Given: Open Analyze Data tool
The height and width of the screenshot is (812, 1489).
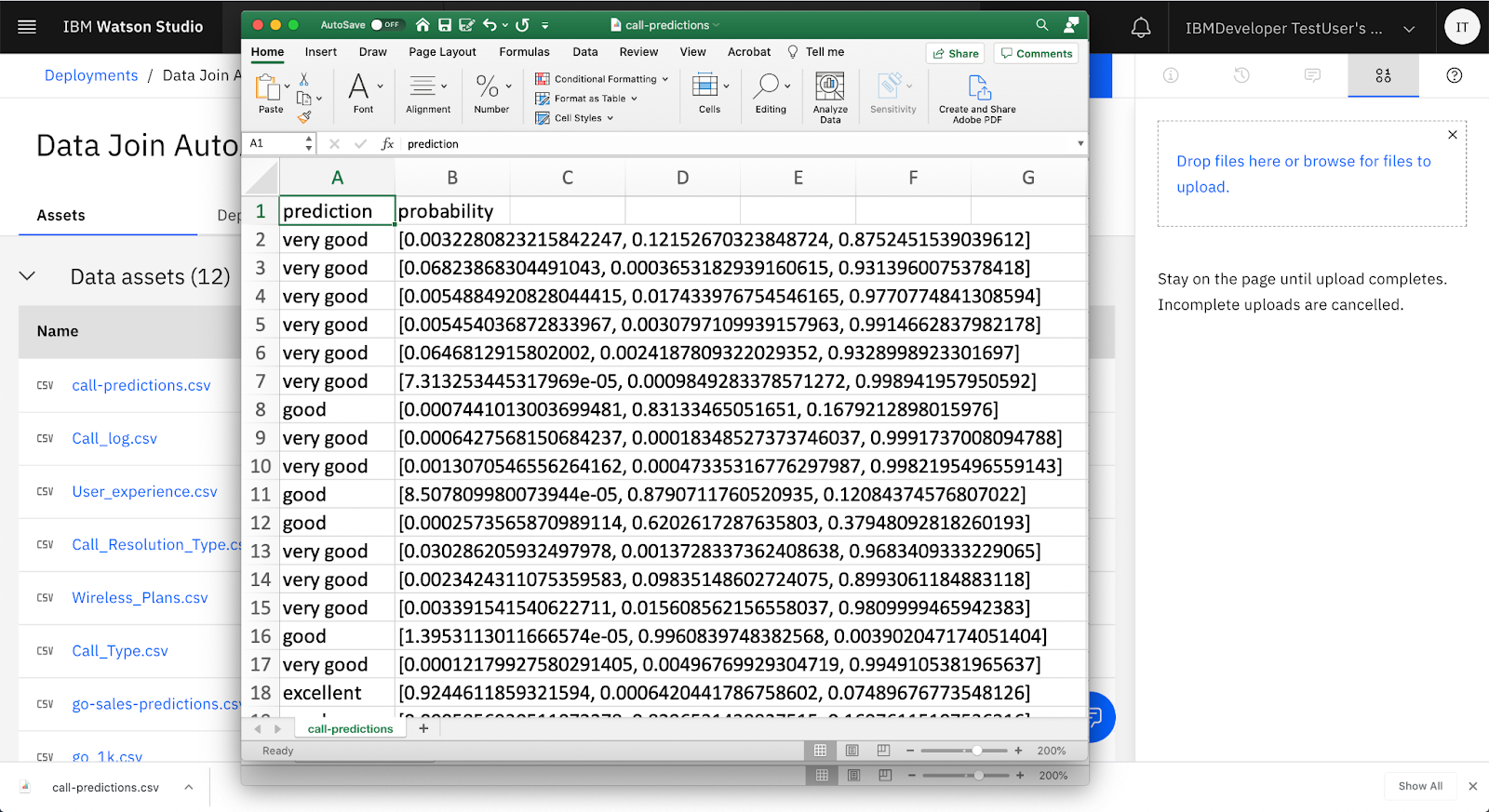Looking at the screenshot, I should point(829,98).
